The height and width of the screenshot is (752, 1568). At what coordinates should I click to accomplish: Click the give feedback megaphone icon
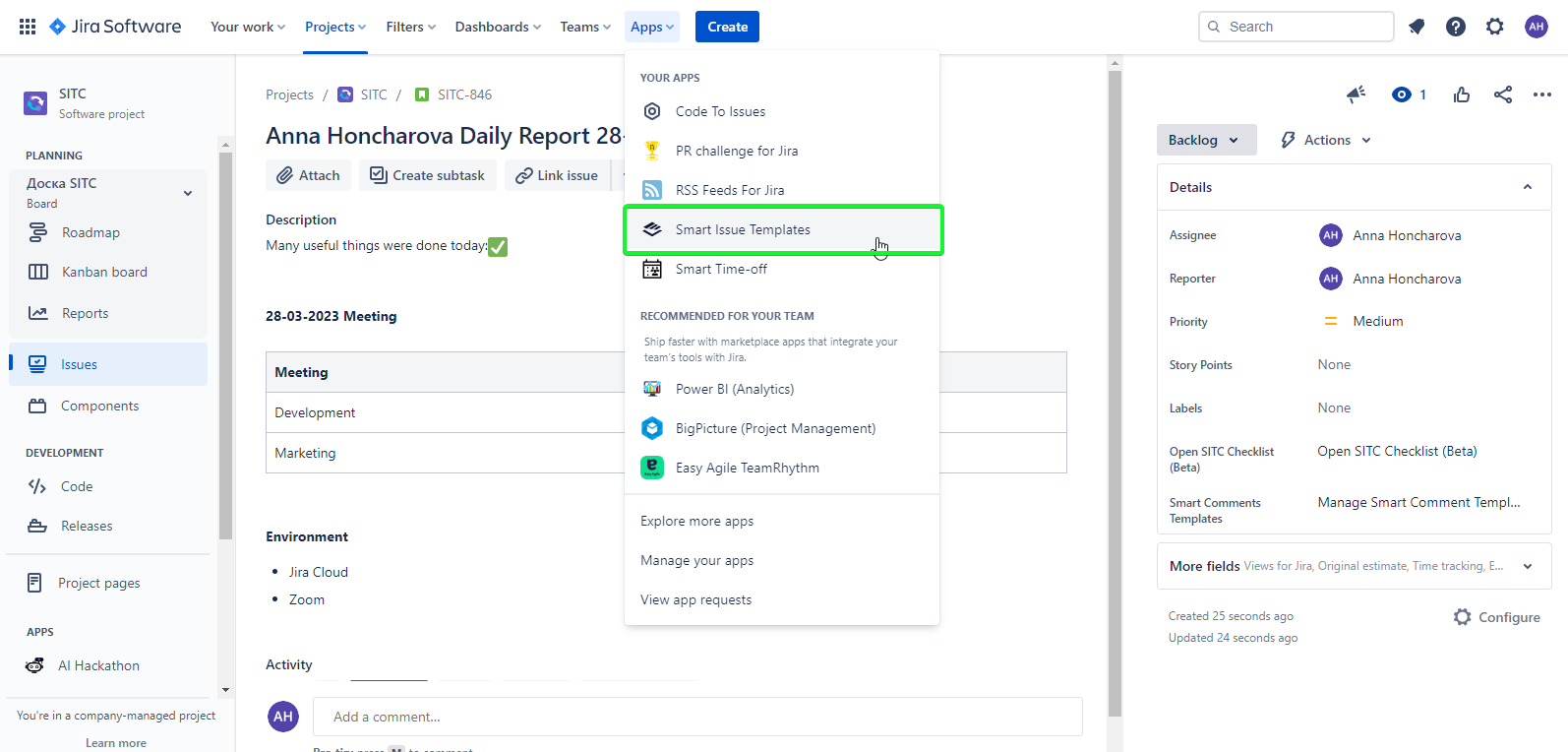point(1357,94)
